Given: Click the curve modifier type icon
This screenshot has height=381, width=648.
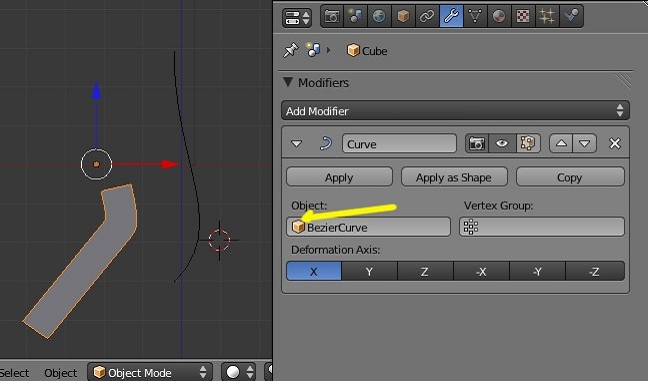Looking at the screenshot, I should 326,143.
